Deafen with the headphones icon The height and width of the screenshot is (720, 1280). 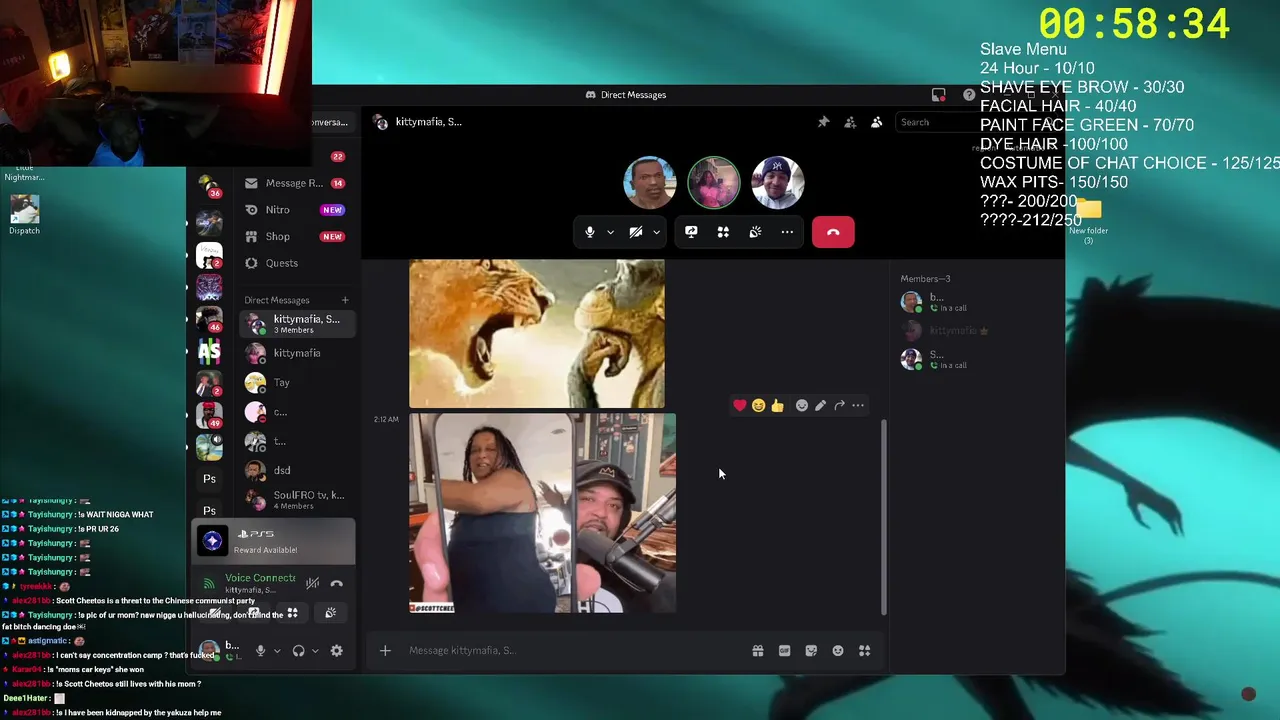tap(298, 651)
